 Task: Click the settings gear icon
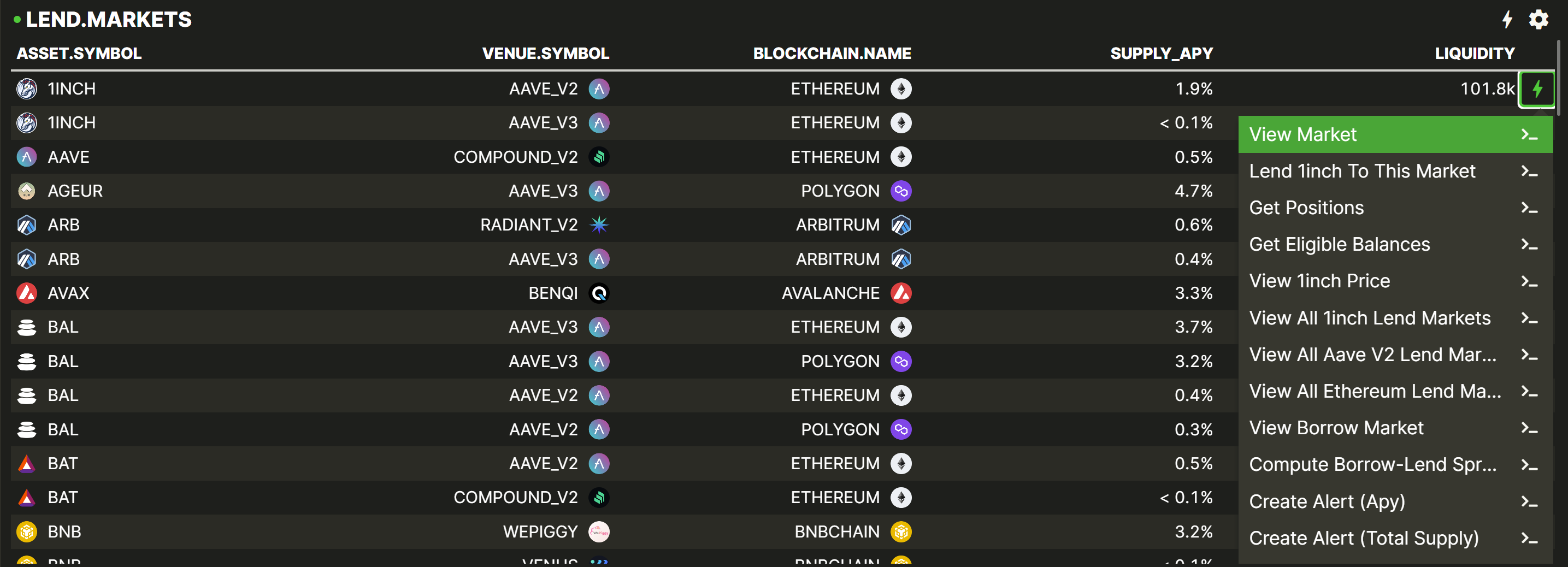pyautogui.click(x=1538, y=20)
